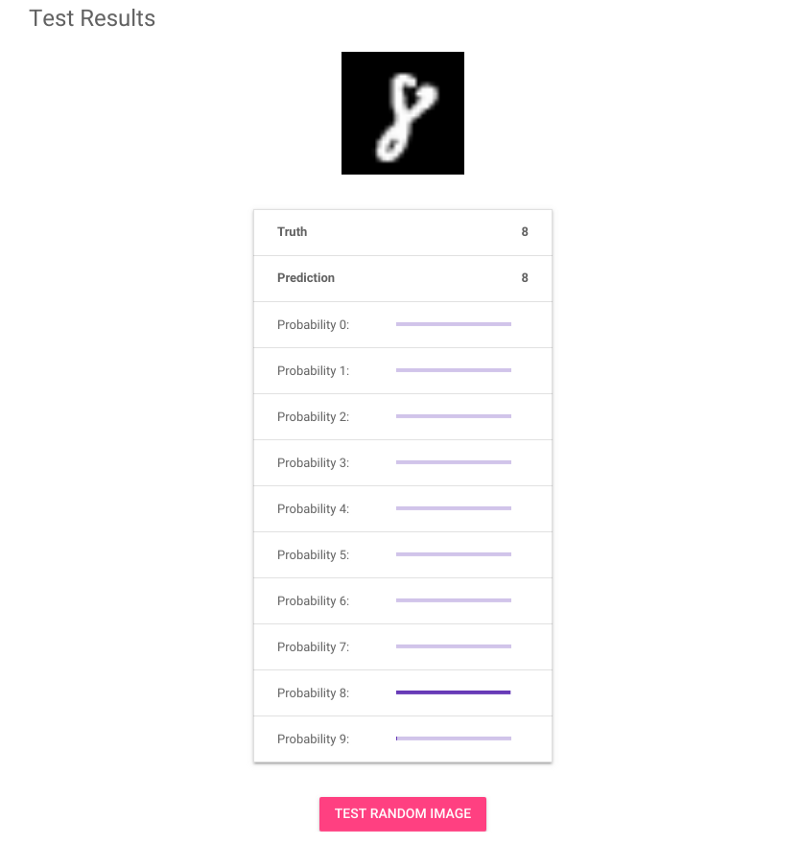Screen dimensions: 800x843
Task: Click the Probability 0 label text
Action: 313,325
